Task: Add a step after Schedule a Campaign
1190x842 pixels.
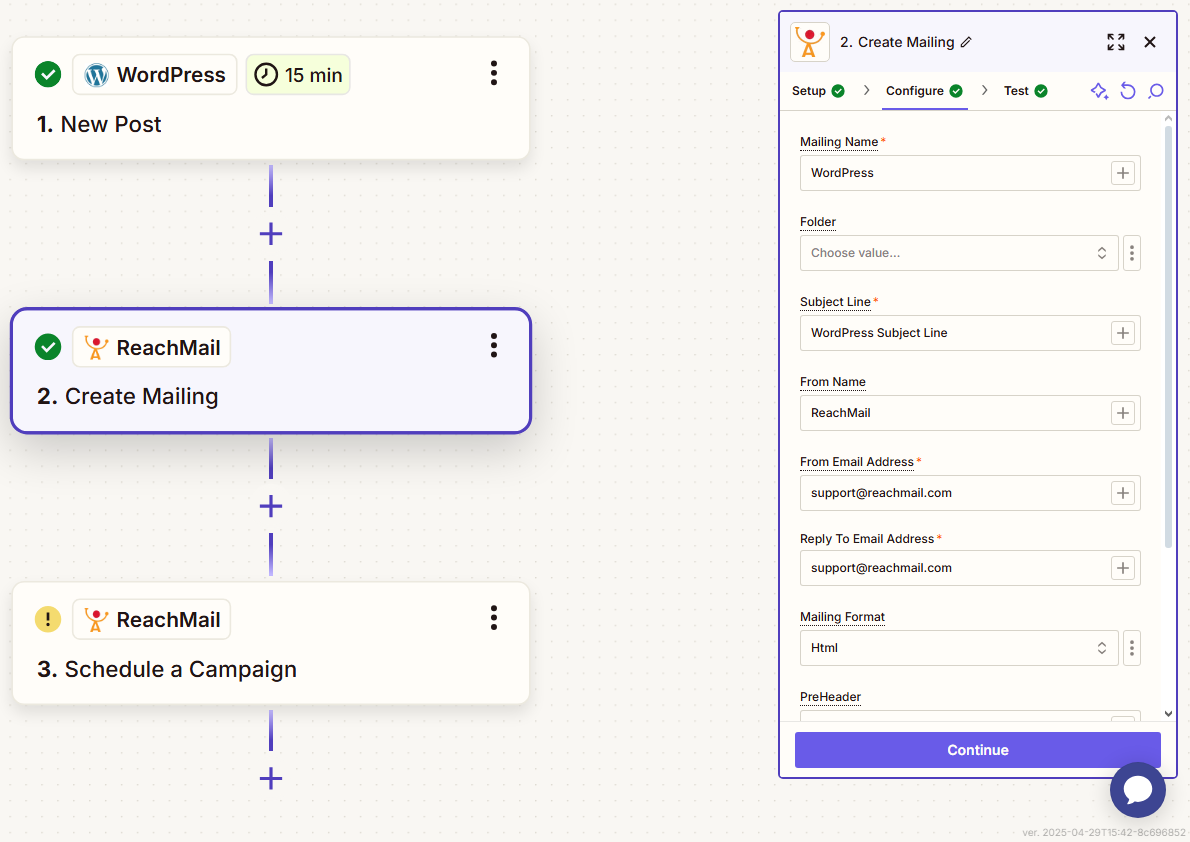Action: pos(271,779)
